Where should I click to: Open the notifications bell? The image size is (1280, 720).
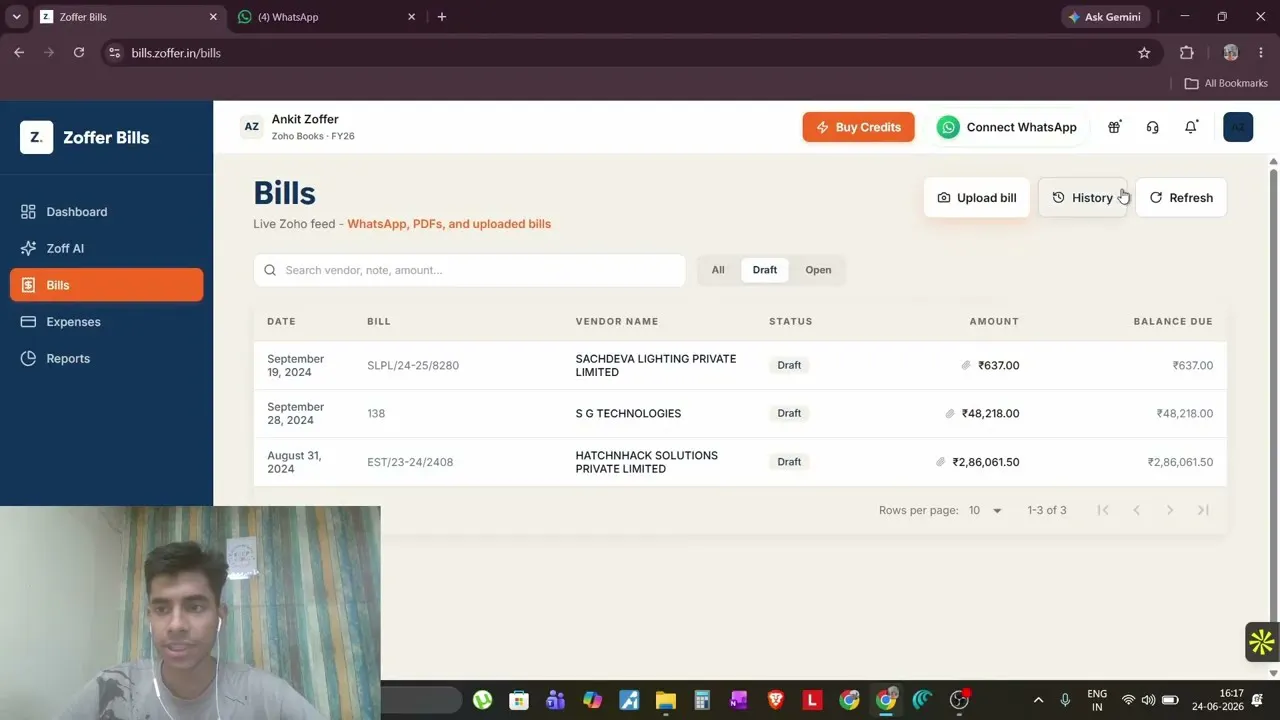point(1191,127)
